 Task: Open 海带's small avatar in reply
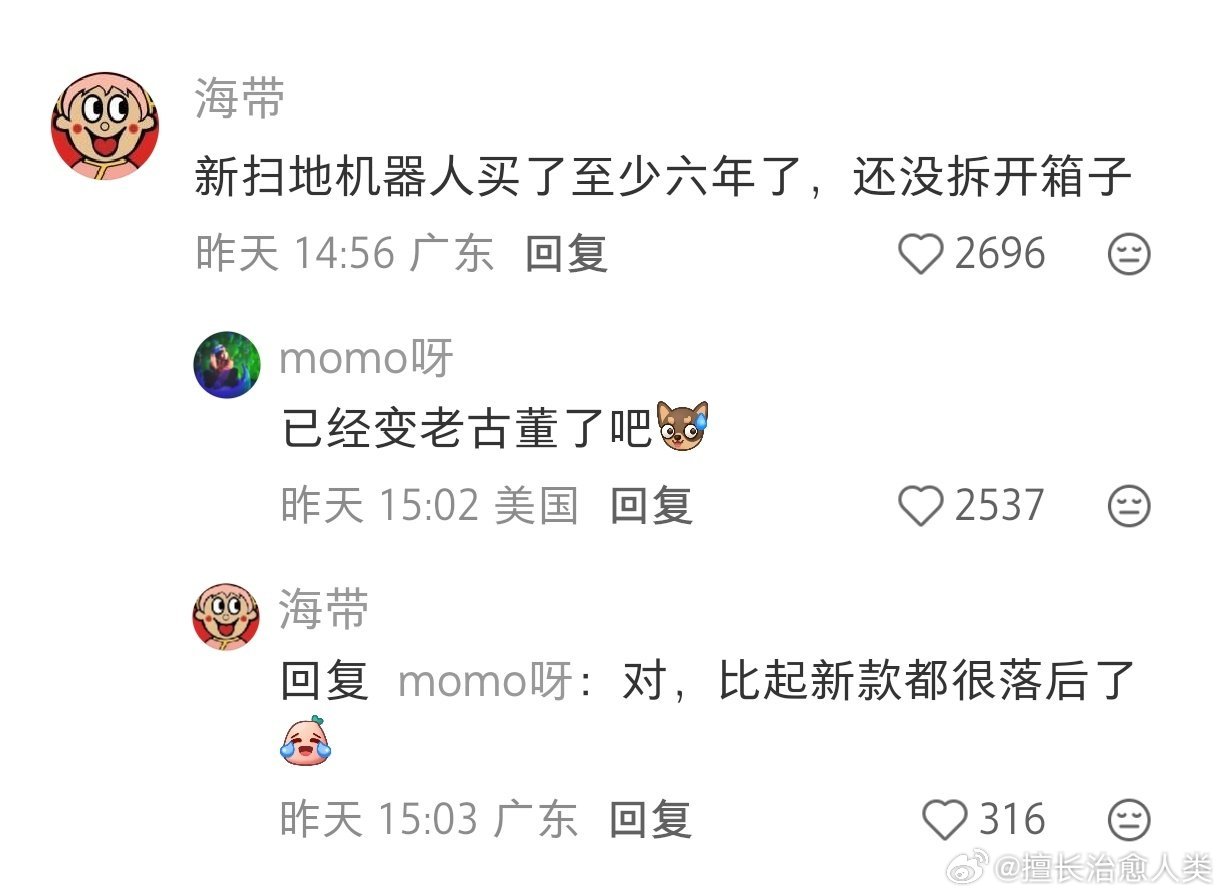227,617
